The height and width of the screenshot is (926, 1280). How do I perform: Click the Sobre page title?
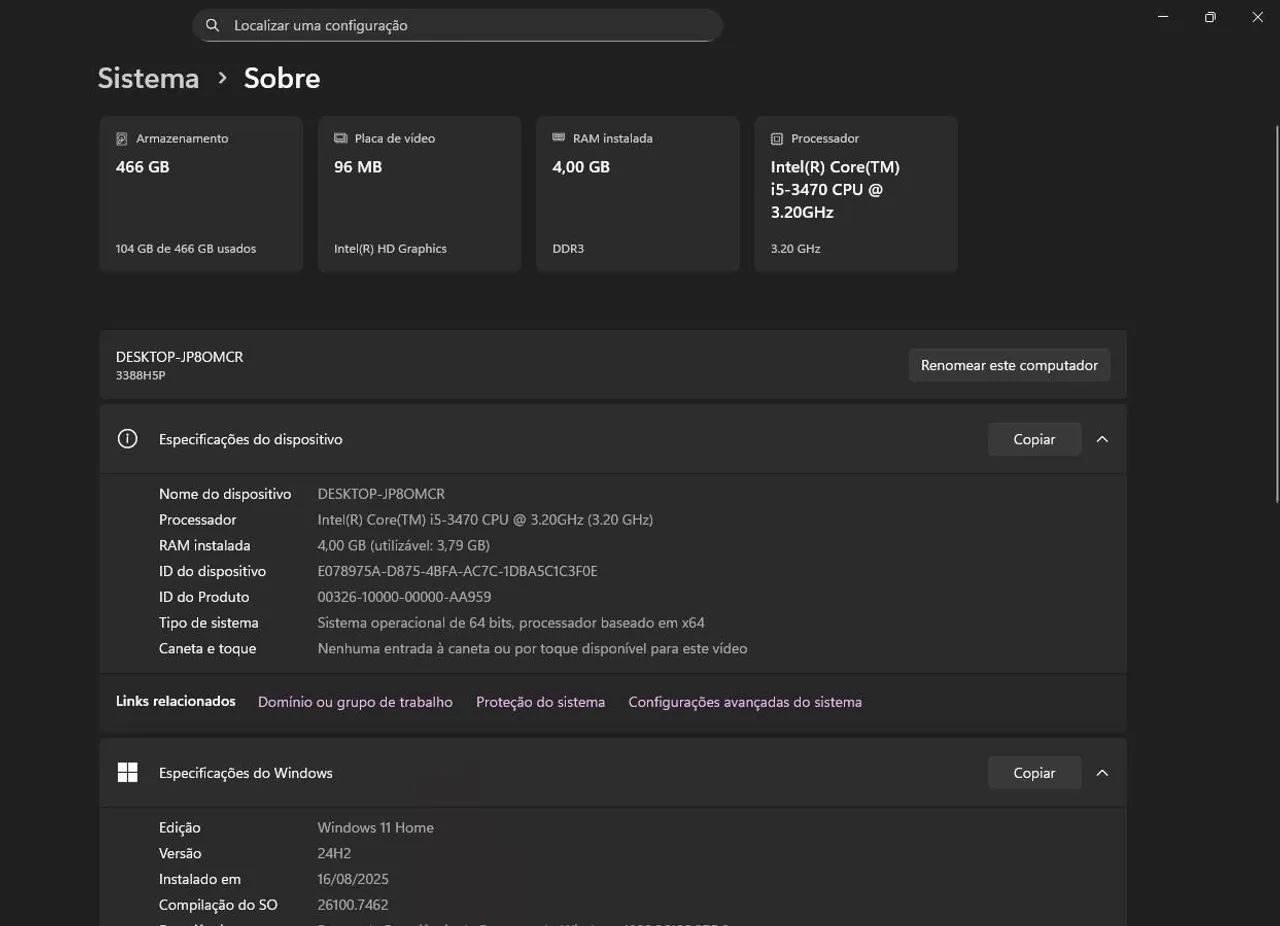282,78
